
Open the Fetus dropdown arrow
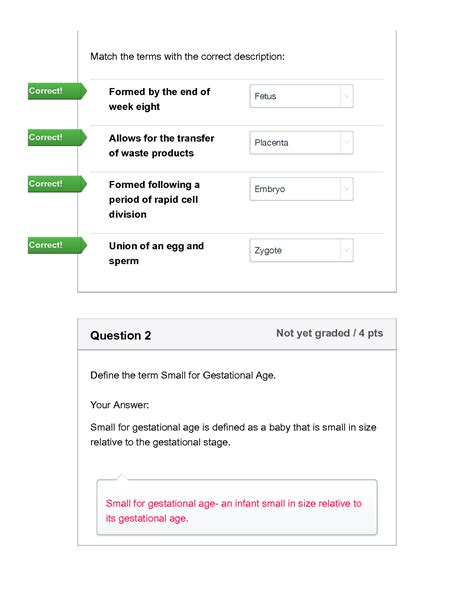[346, 96]
